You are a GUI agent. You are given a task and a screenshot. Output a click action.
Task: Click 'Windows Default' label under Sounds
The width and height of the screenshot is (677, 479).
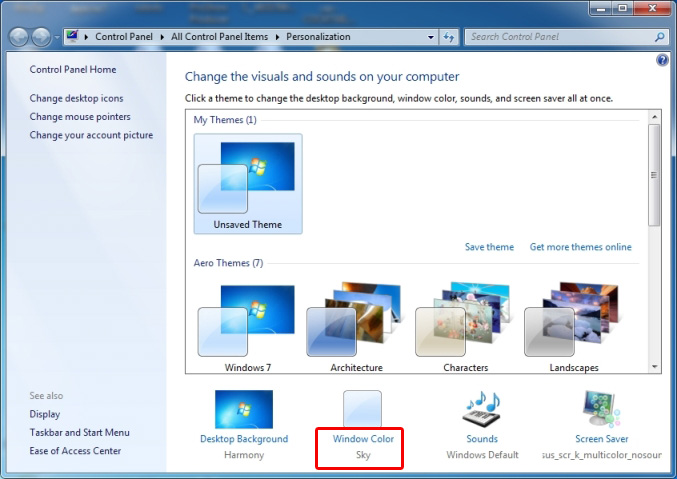pyautogui.click(x=482, y=455)
